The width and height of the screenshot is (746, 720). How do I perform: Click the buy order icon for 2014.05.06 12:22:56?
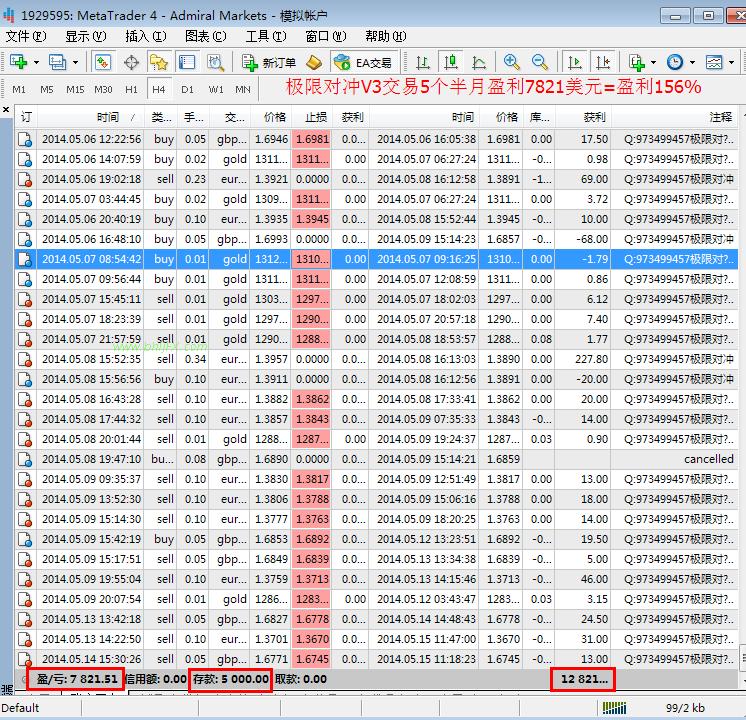click(x=25, y=139)
